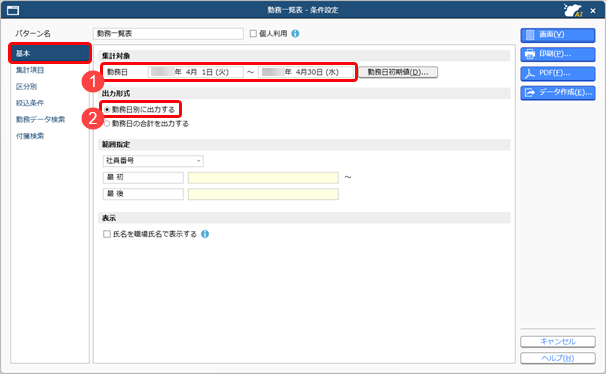Click info icon next to 氏名を職場氏名で表示する
This screenshot has height=374, width=606.
(205, 234)
